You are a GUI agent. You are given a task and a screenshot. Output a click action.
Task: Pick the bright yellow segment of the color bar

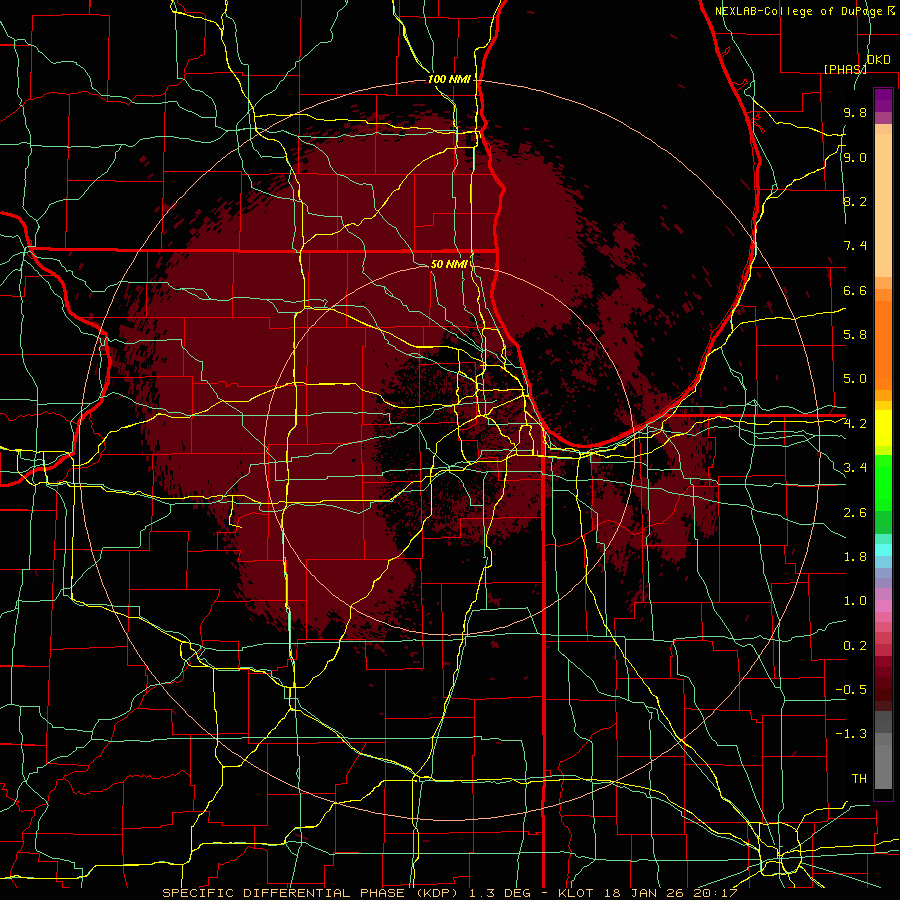coord(883,428)
